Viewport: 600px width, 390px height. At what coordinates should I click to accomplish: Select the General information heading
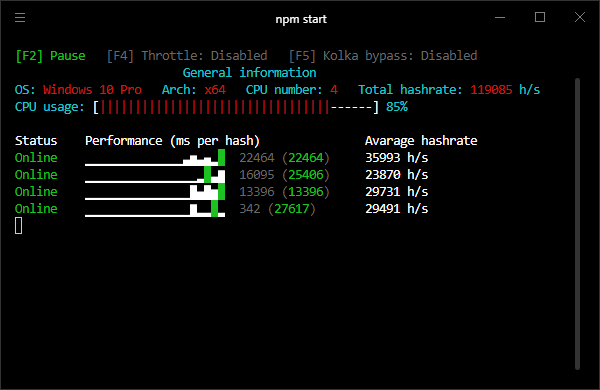(x=249, y=73)
